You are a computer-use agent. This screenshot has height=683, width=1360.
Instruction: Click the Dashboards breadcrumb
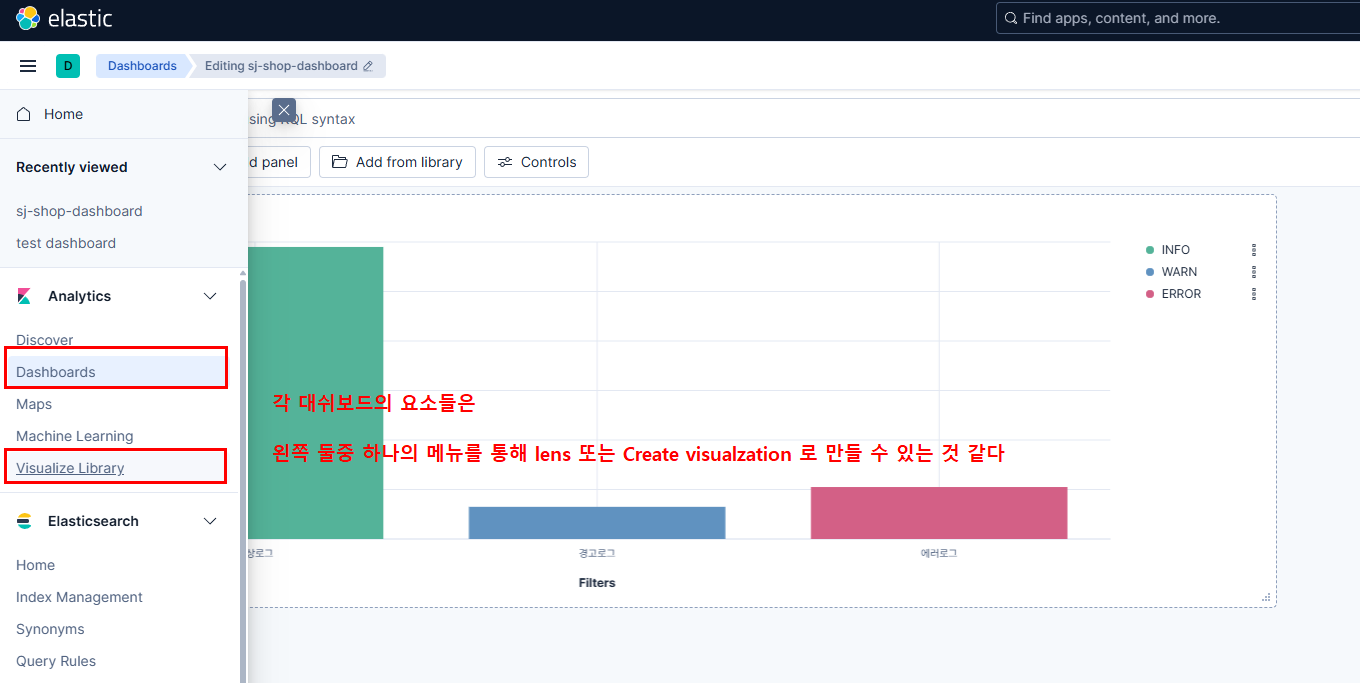(142, 66)
